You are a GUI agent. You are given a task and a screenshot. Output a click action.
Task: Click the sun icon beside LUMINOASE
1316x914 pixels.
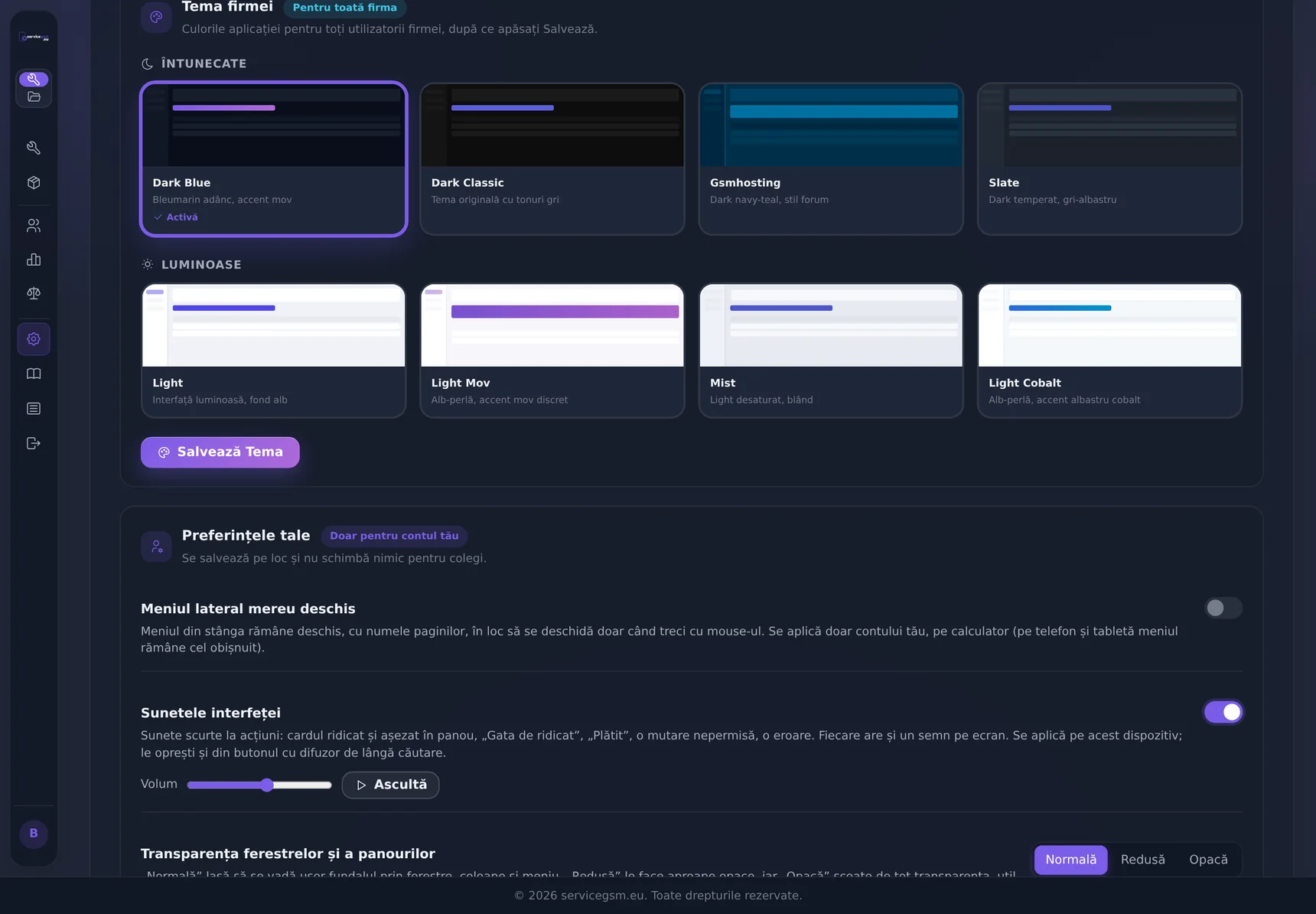(x=148, y=264)
